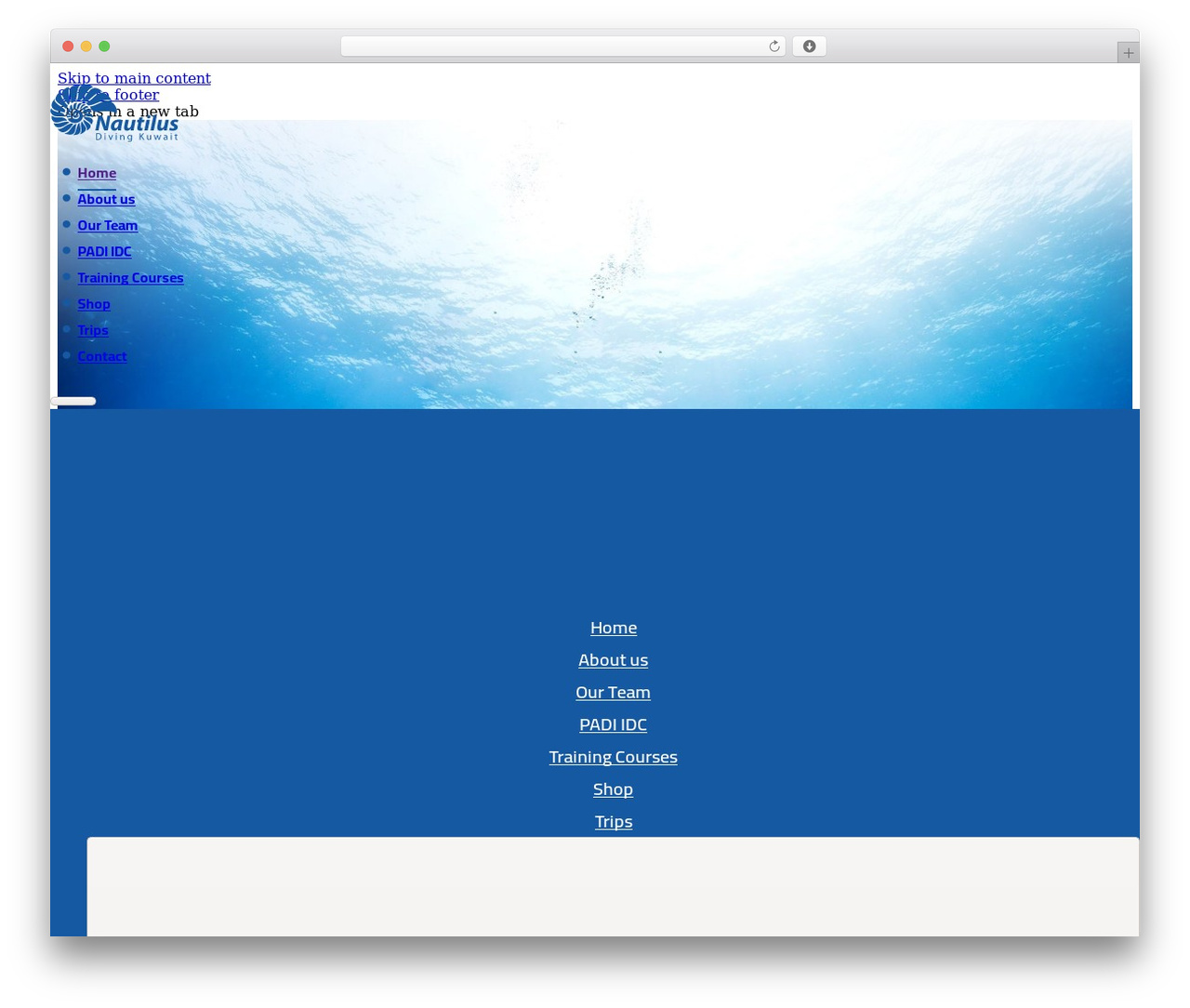1190x1008 pixels.
Task: Open Home in the top navigation list
Action: point(97,173)
